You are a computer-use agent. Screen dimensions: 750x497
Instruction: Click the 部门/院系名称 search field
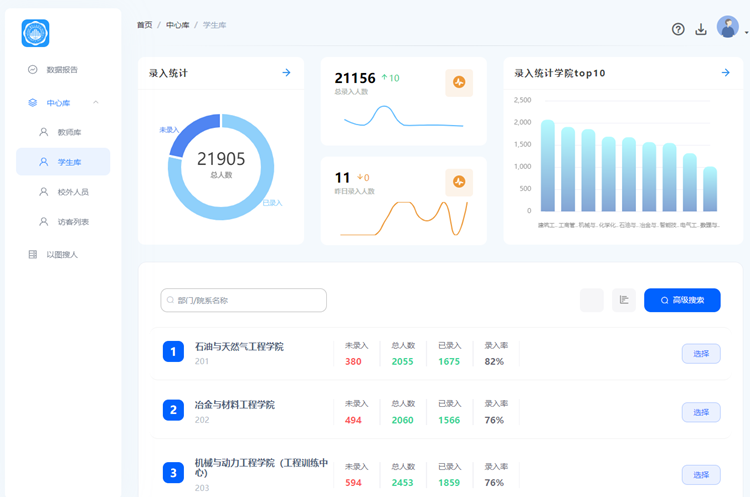pos(244,300)
